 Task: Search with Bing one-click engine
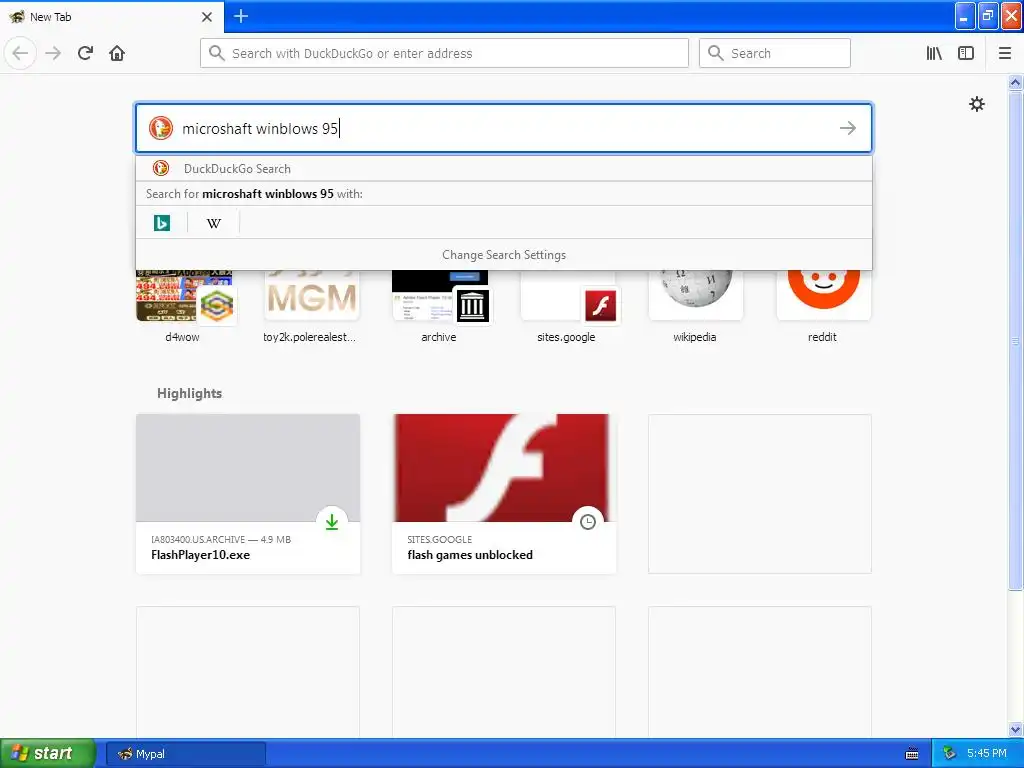[x=161, y=223]
